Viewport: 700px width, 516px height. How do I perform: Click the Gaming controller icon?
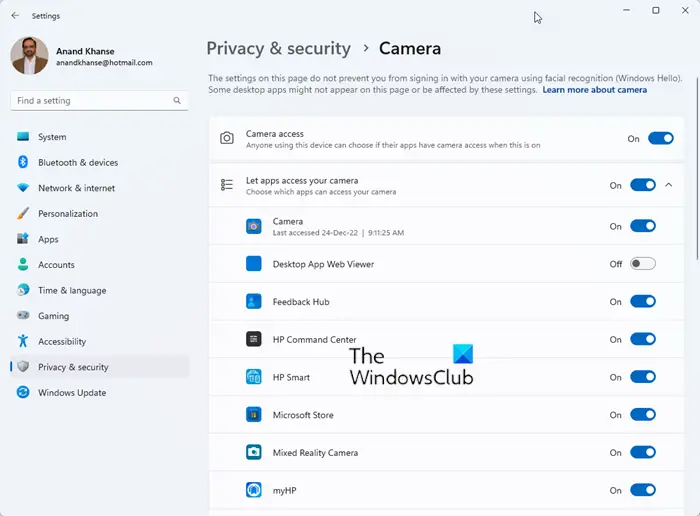tap(23, 316)
